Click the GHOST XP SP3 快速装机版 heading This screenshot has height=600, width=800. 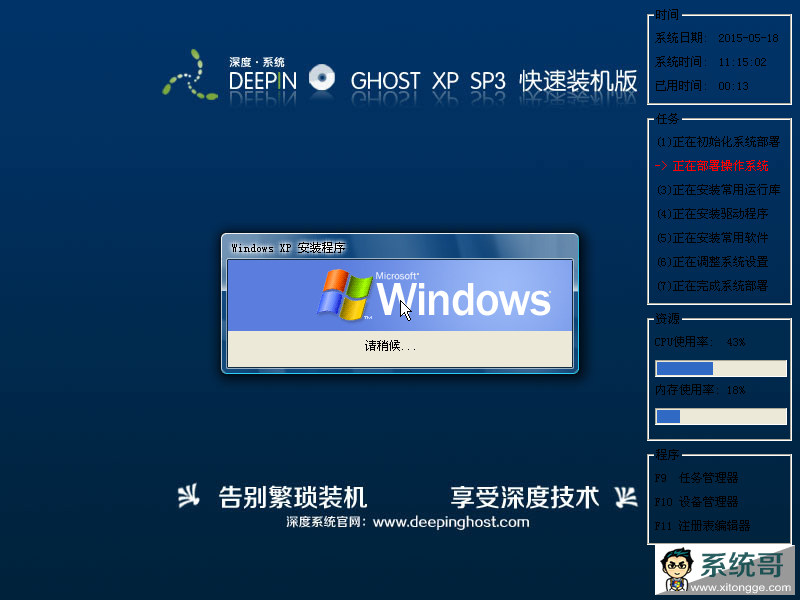click(x=494, y=81)
